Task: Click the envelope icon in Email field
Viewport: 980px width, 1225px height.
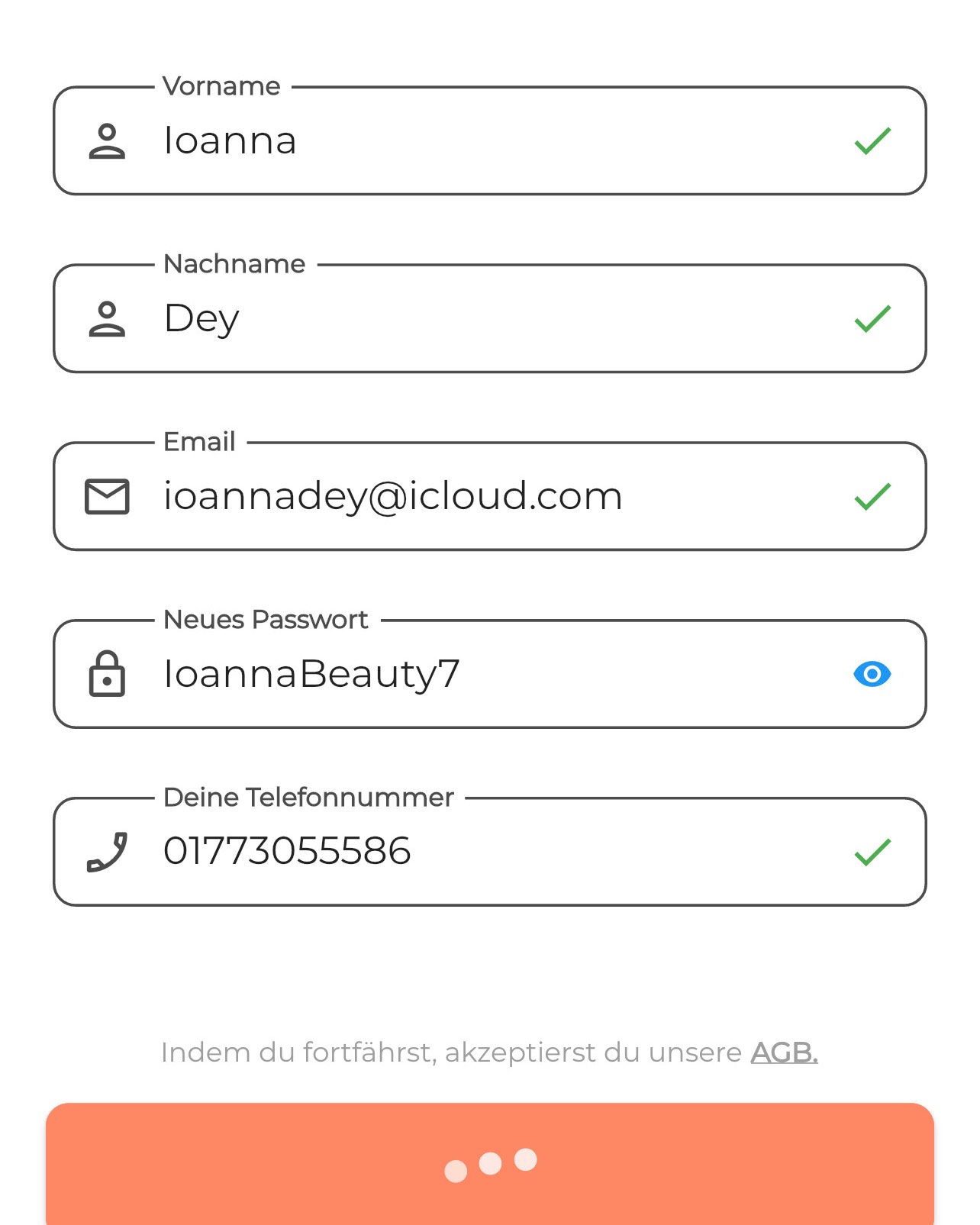Action: (107, 497)
